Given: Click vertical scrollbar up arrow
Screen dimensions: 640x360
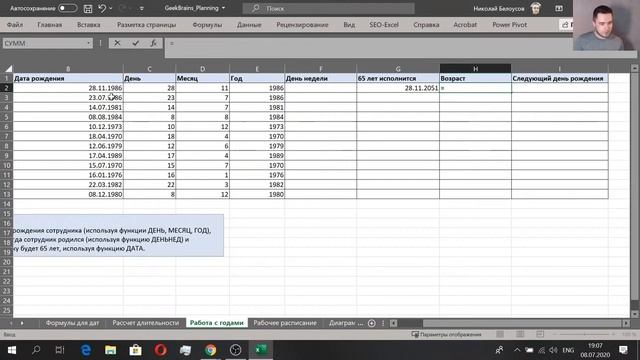Looking at the screenshot, I should (x=634, y=68).
